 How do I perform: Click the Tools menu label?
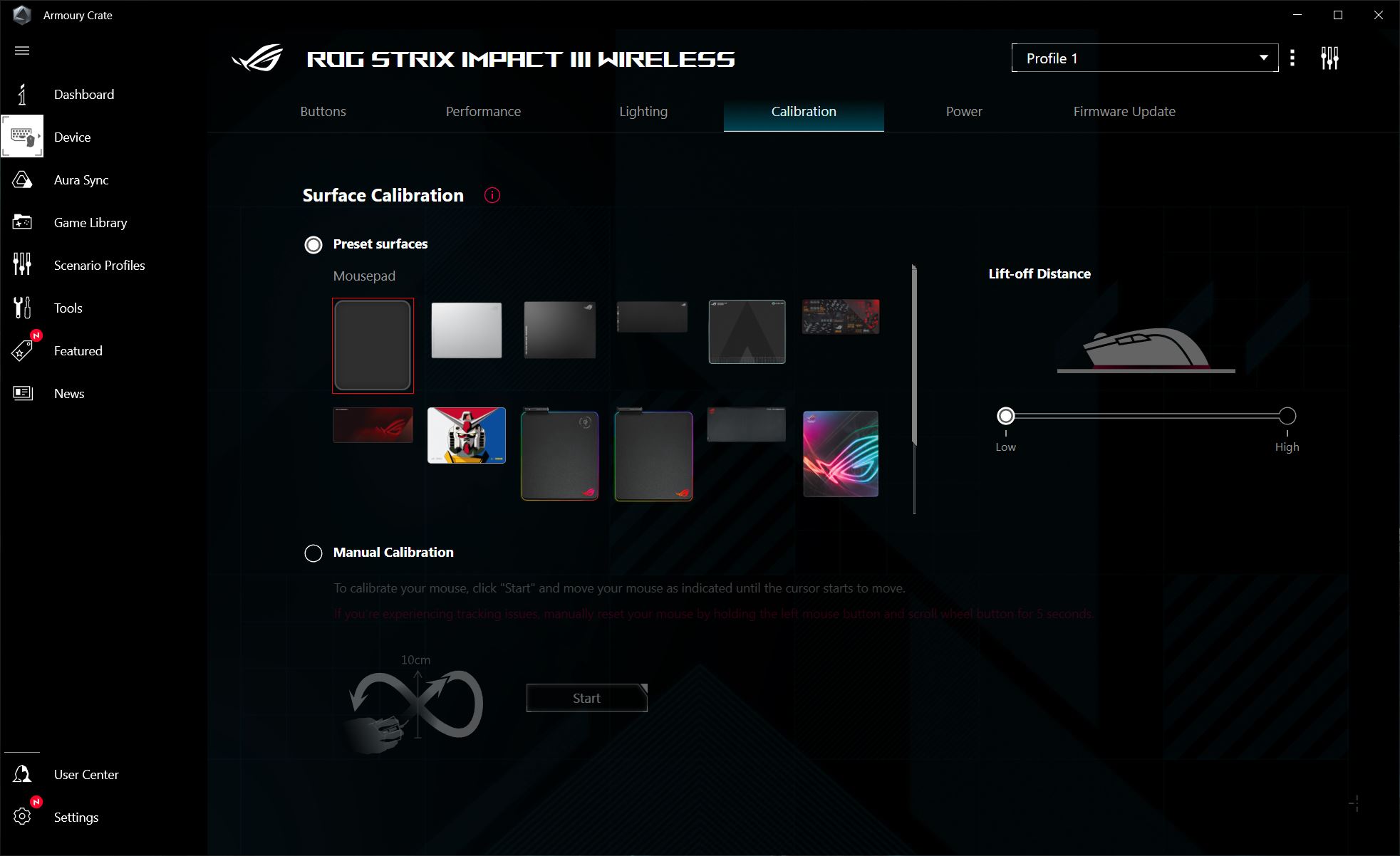pyautogui.click(x=68, y=308)
